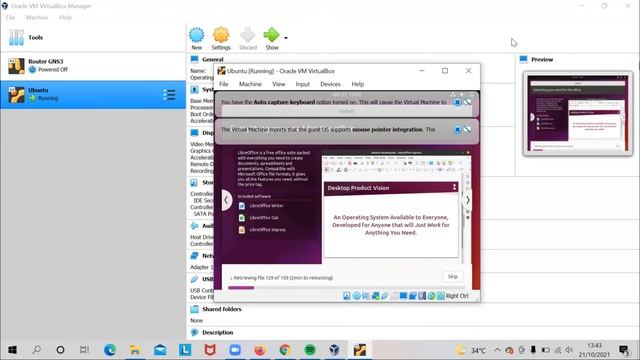Suppress the Auto capture keyboard message permanently
This screenshot has width=640, height=360.
[467, 102]
